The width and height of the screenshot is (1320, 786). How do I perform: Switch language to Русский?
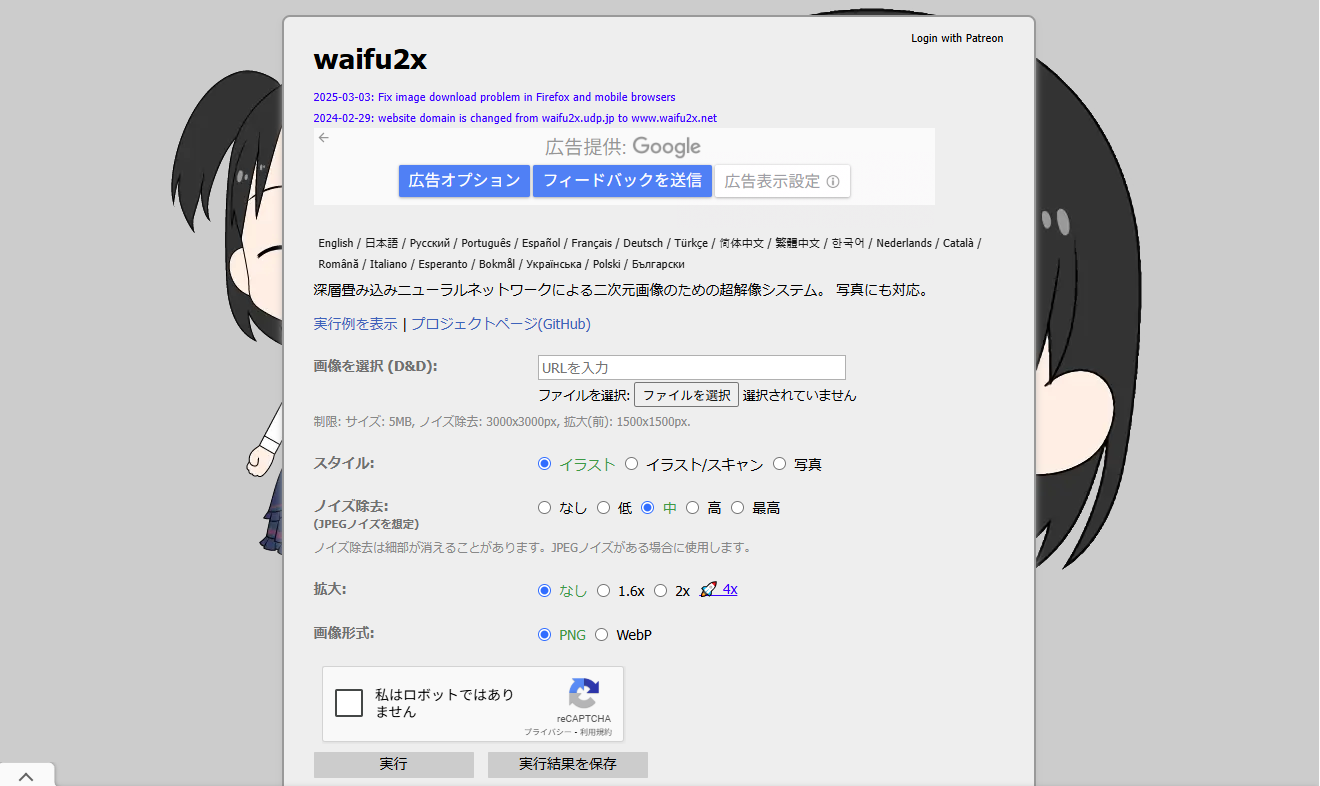pyautogui.click(x=430, y=243)
